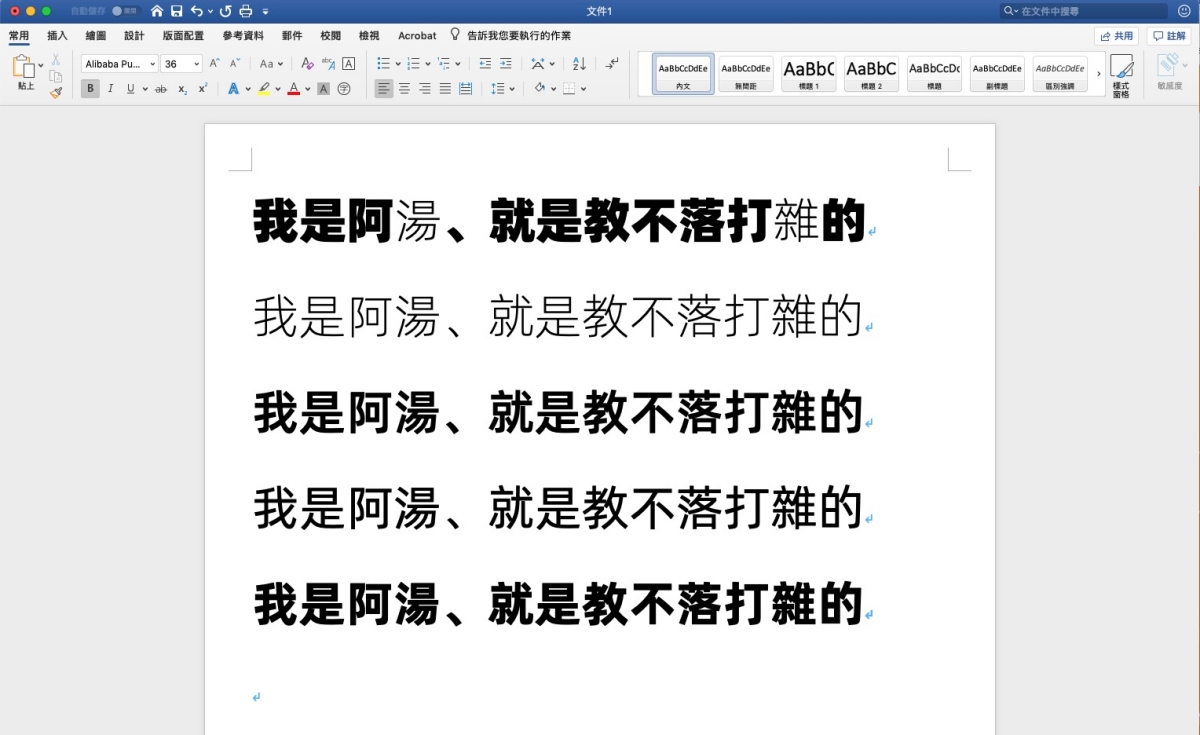Screen dimensions: 1200x735
Task: Toggle Bold formatting
Action: (90, 88)
